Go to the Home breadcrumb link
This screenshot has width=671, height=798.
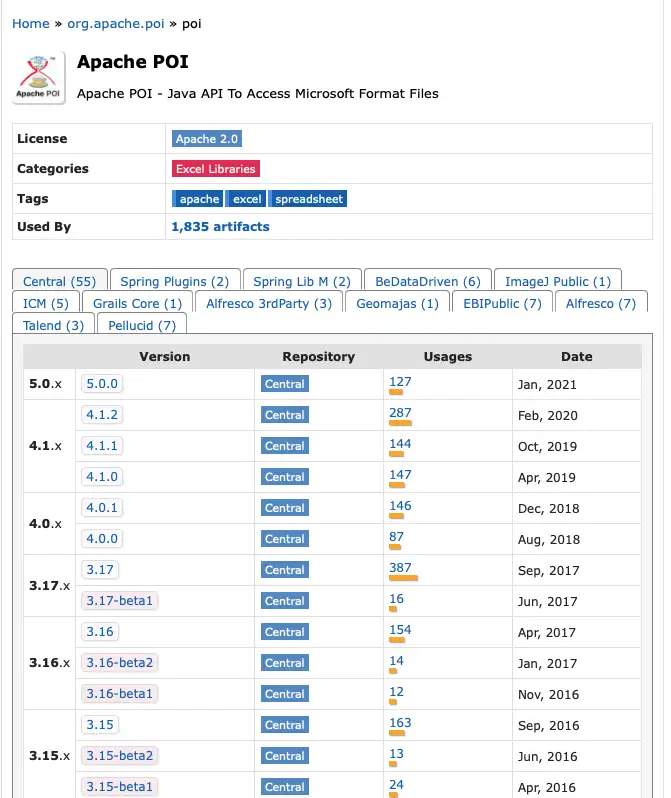pyautogui.click(x=31, y=24)
